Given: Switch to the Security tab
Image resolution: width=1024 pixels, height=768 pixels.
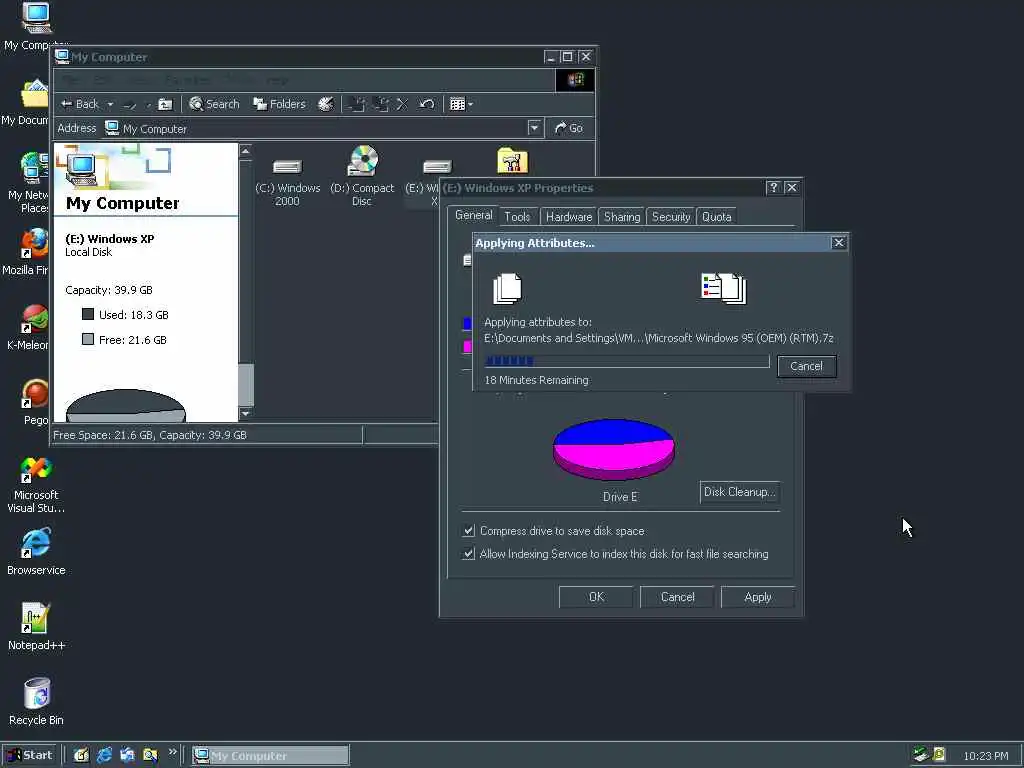Looking at the screenshot, I should coord(671,217).
